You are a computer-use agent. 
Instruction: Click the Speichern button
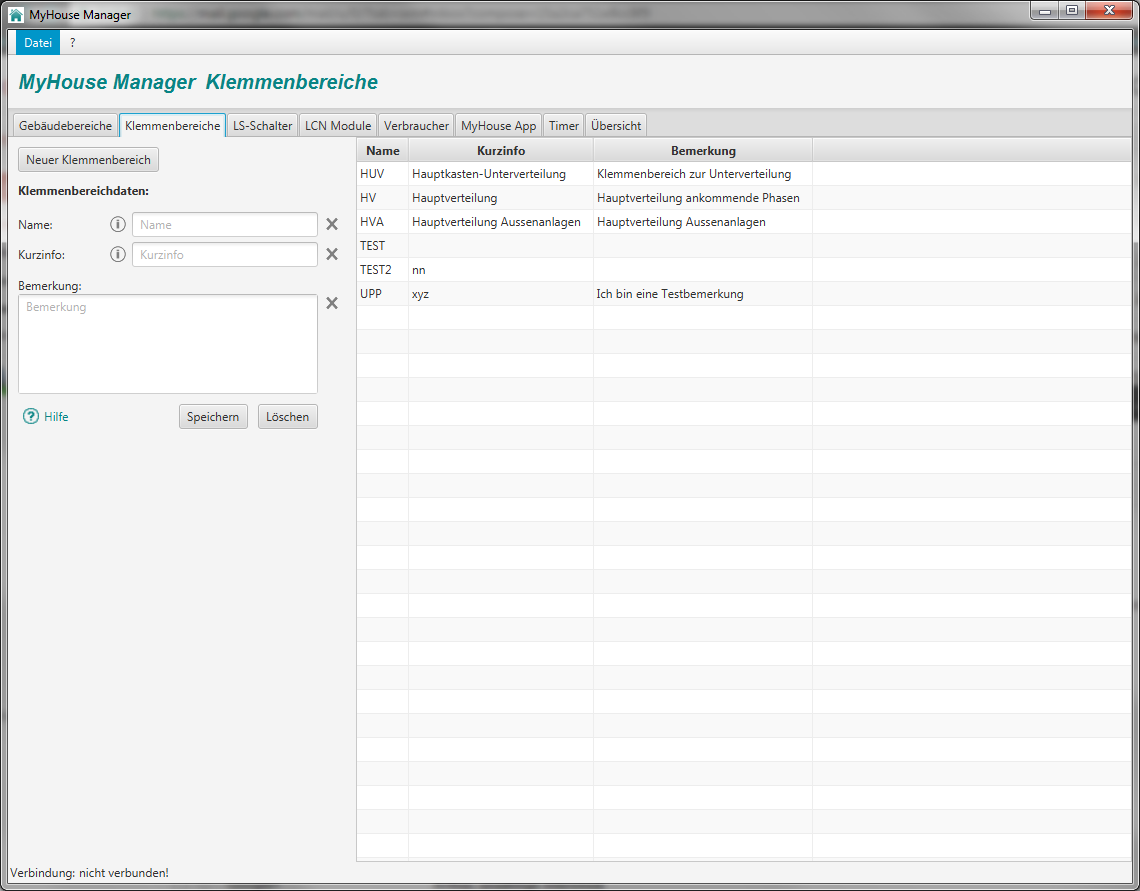(213, 417)
